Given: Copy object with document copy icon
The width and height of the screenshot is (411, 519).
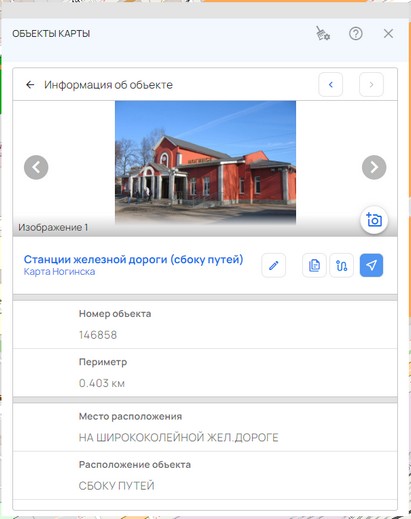Looking at the screenshot, I should click(x=314, y=265).
